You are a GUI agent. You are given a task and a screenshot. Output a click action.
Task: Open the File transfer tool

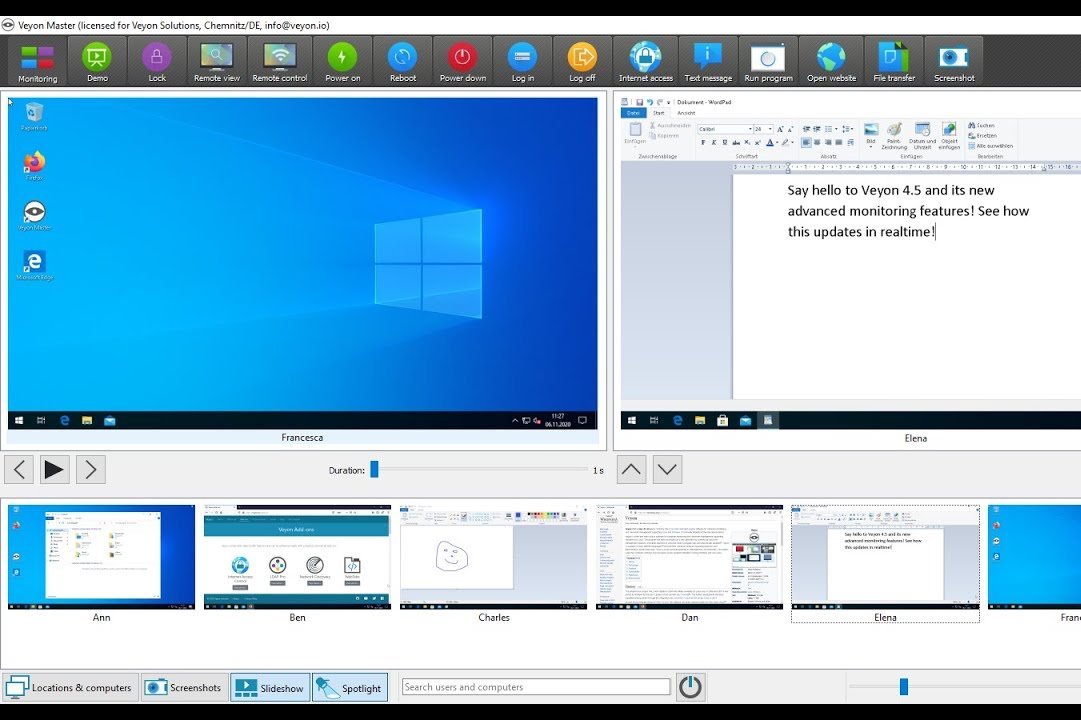(894, 61)
